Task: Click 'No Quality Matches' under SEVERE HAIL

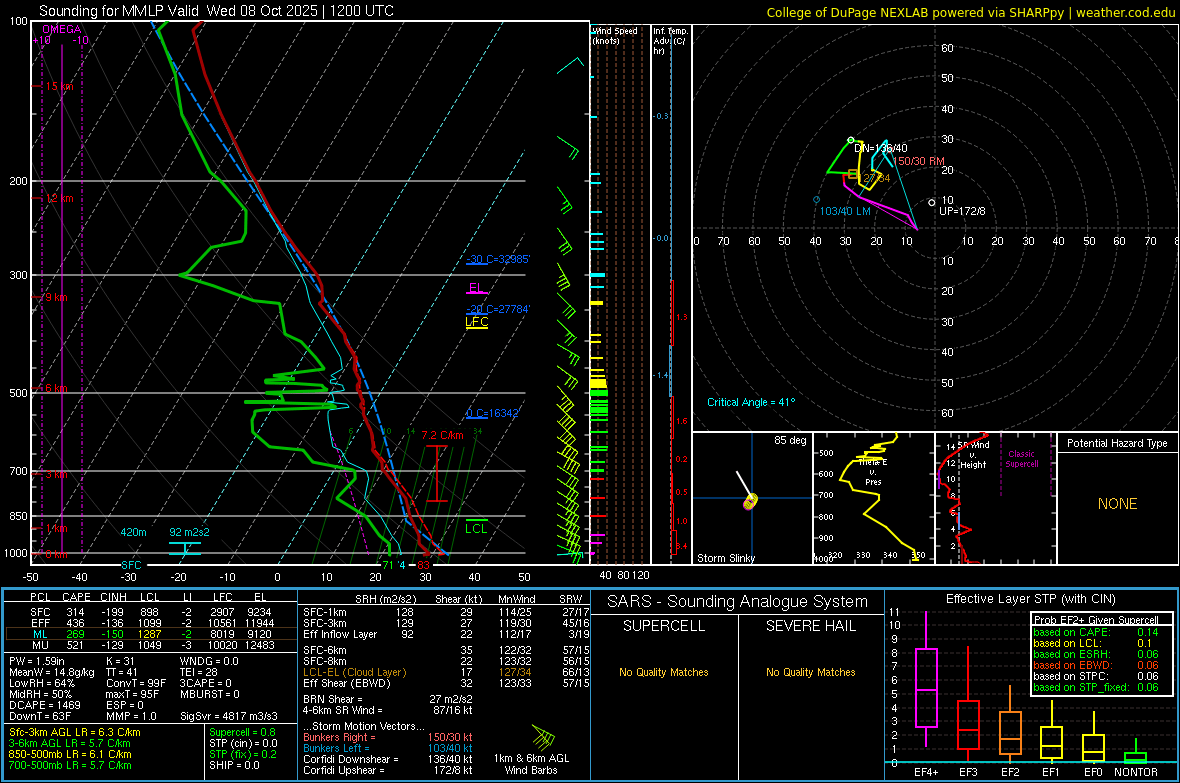Action: pos(810,672)
